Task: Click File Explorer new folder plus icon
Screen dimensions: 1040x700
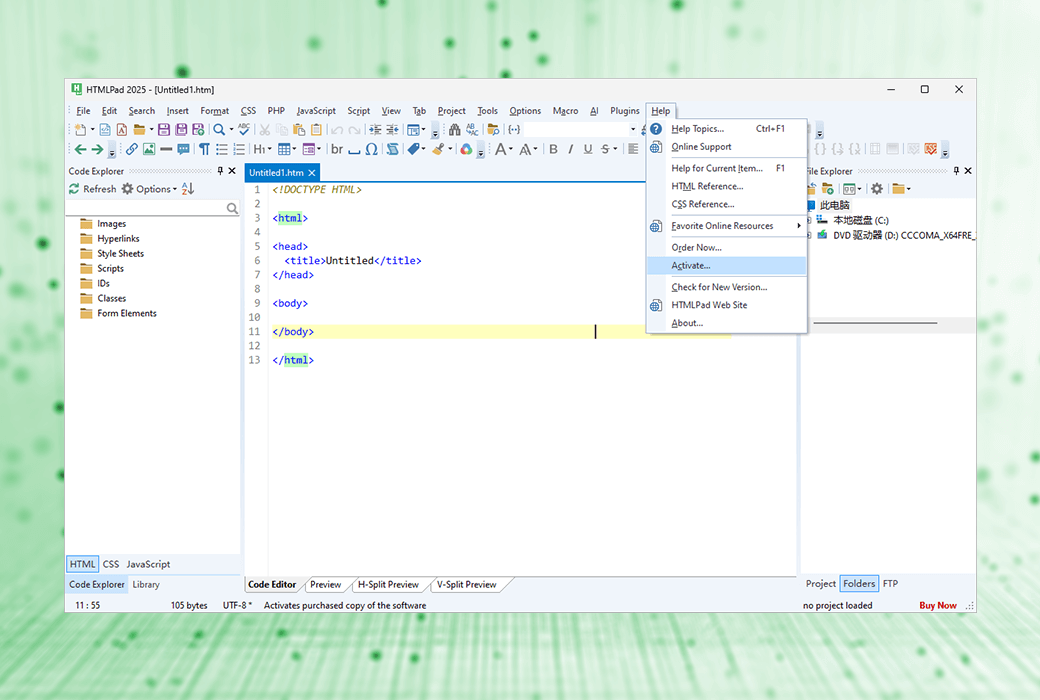Action: pyautogui.click(x=827, y=189)
